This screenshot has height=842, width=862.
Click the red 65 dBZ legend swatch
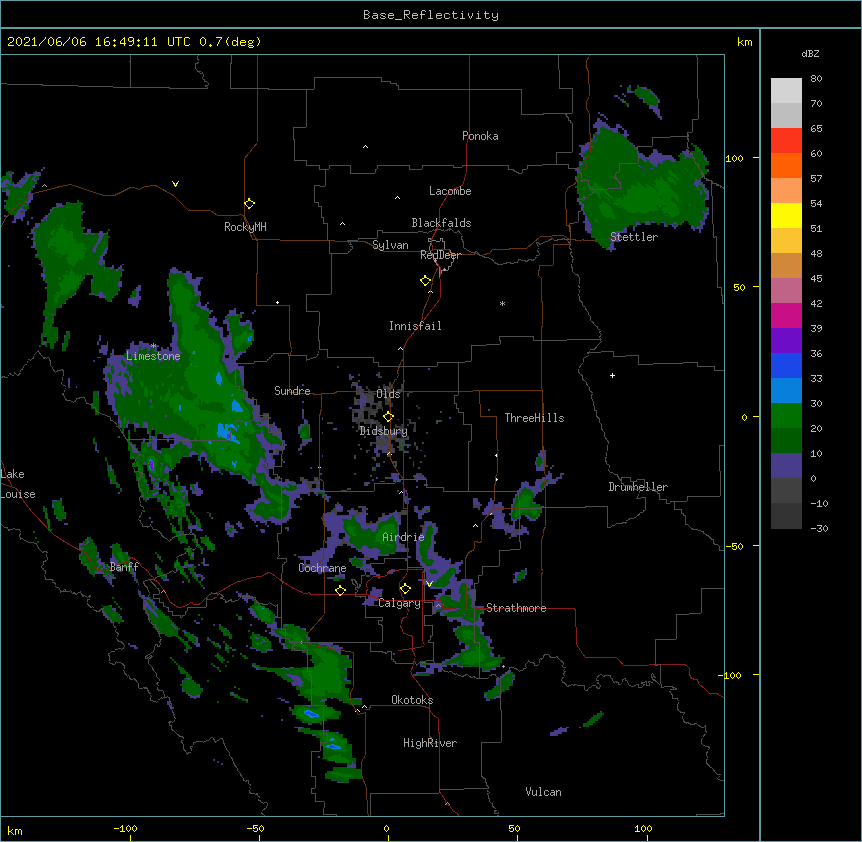pos(786,140)
